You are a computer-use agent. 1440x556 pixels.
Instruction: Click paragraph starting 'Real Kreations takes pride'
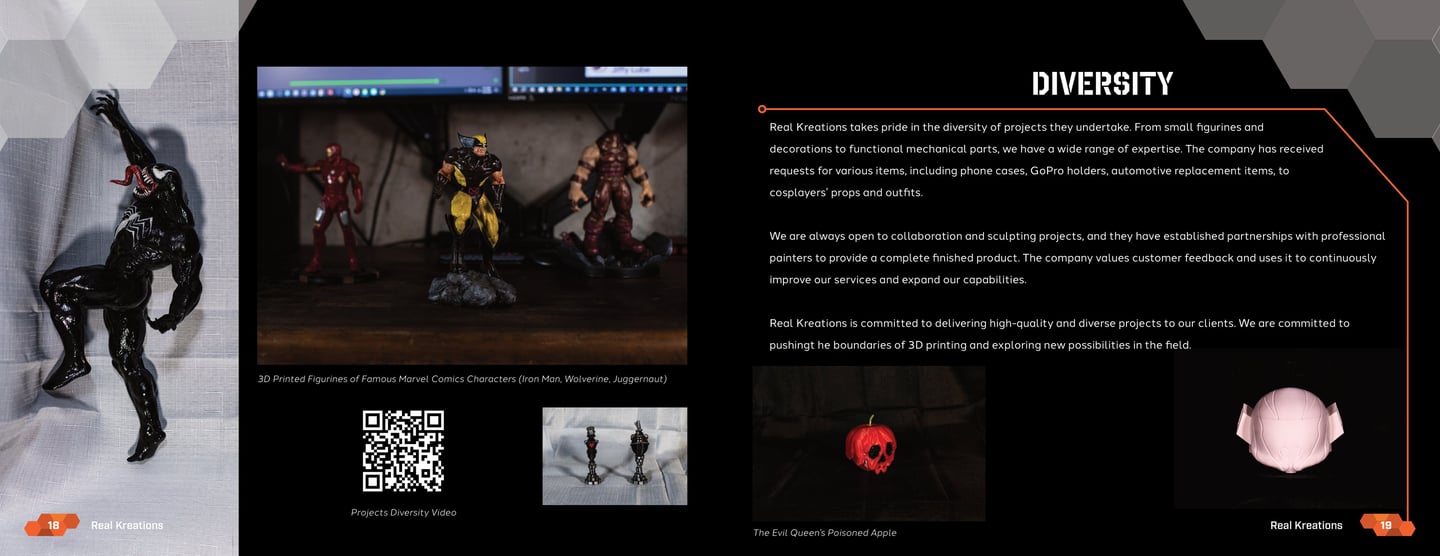[1046, 160]
